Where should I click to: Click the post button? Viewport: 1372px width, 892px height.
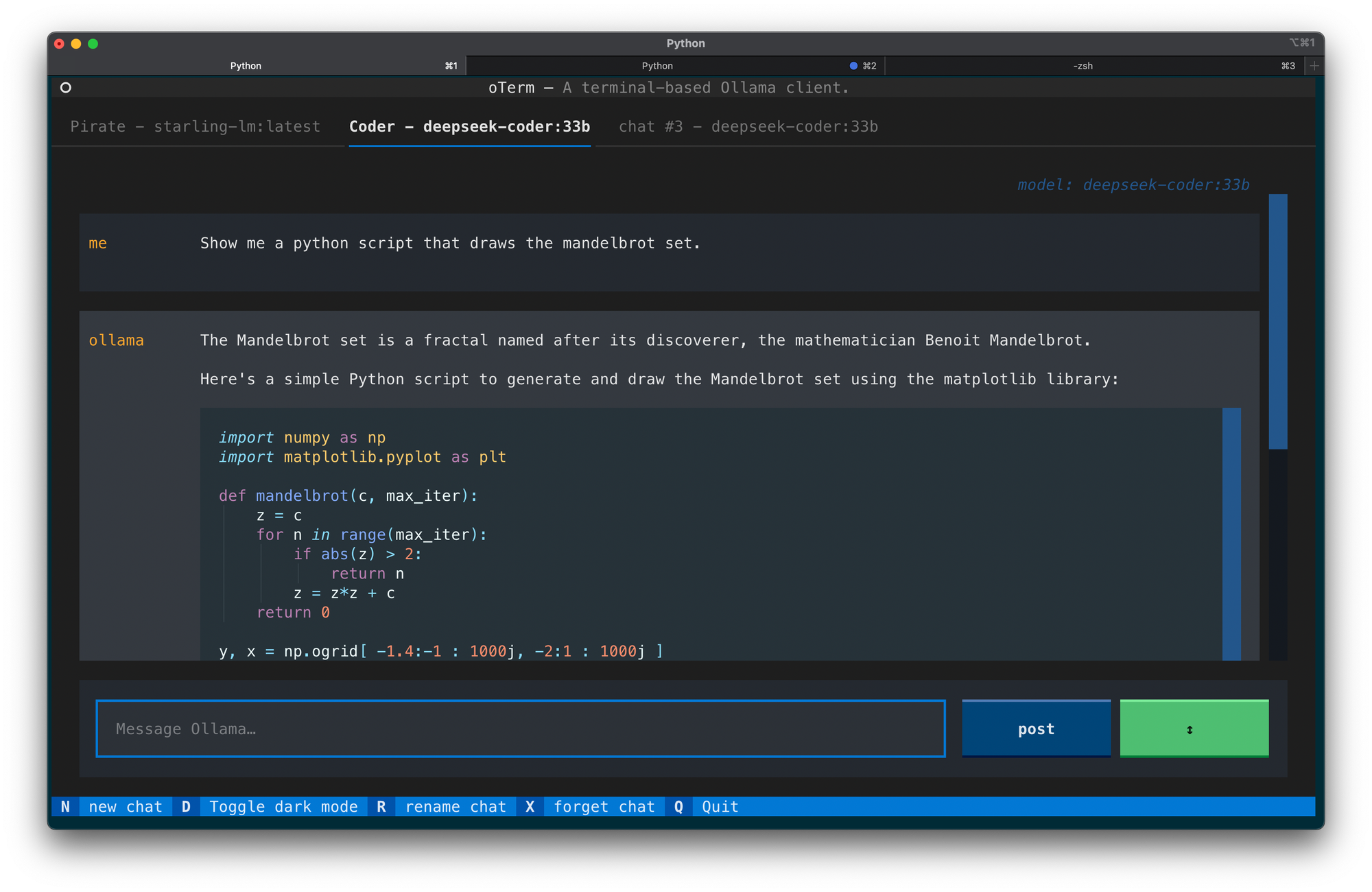pos(1036,729)
